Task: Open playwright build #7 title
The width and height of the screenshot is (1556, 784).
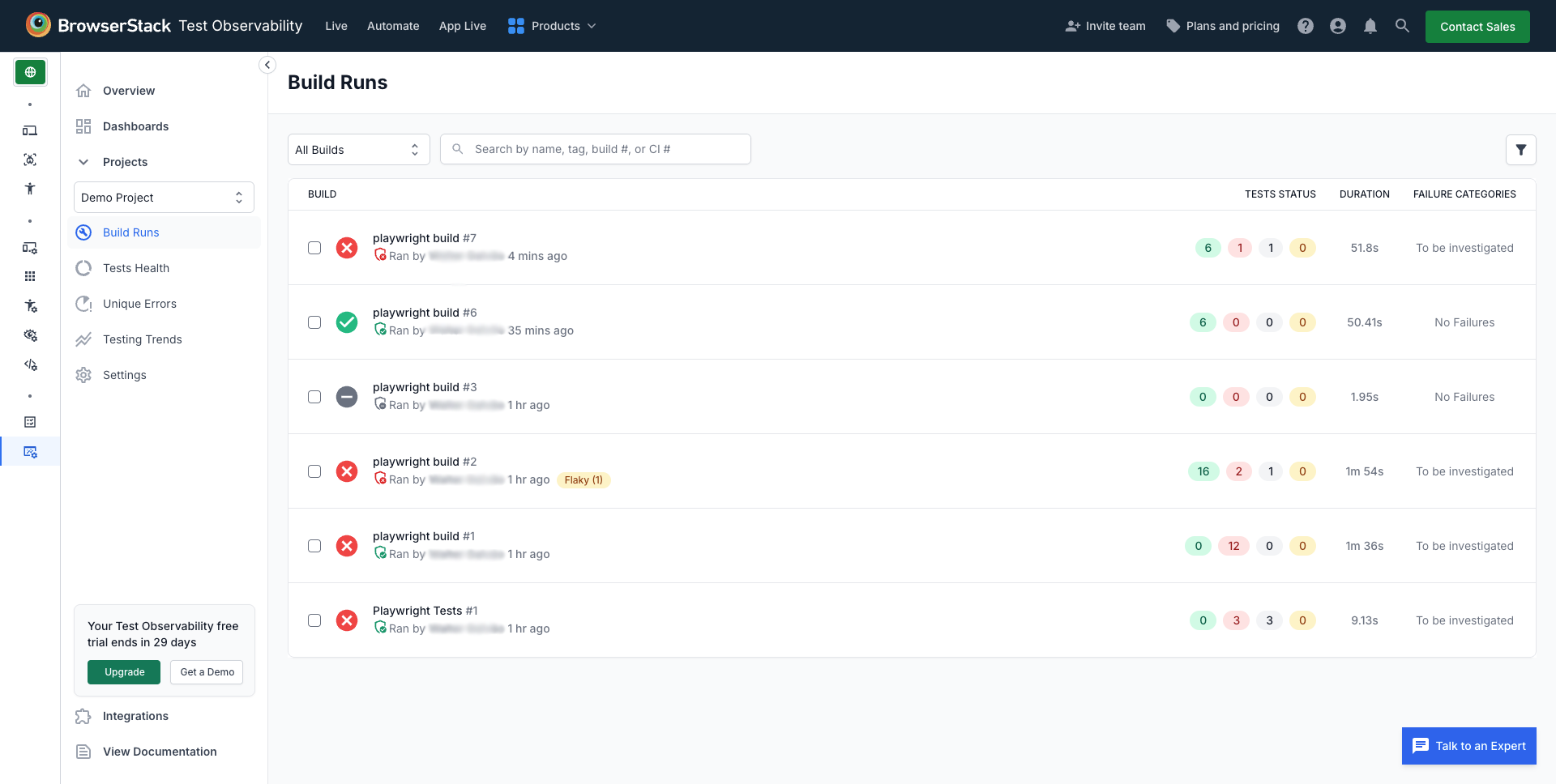Action: (425, 238)
